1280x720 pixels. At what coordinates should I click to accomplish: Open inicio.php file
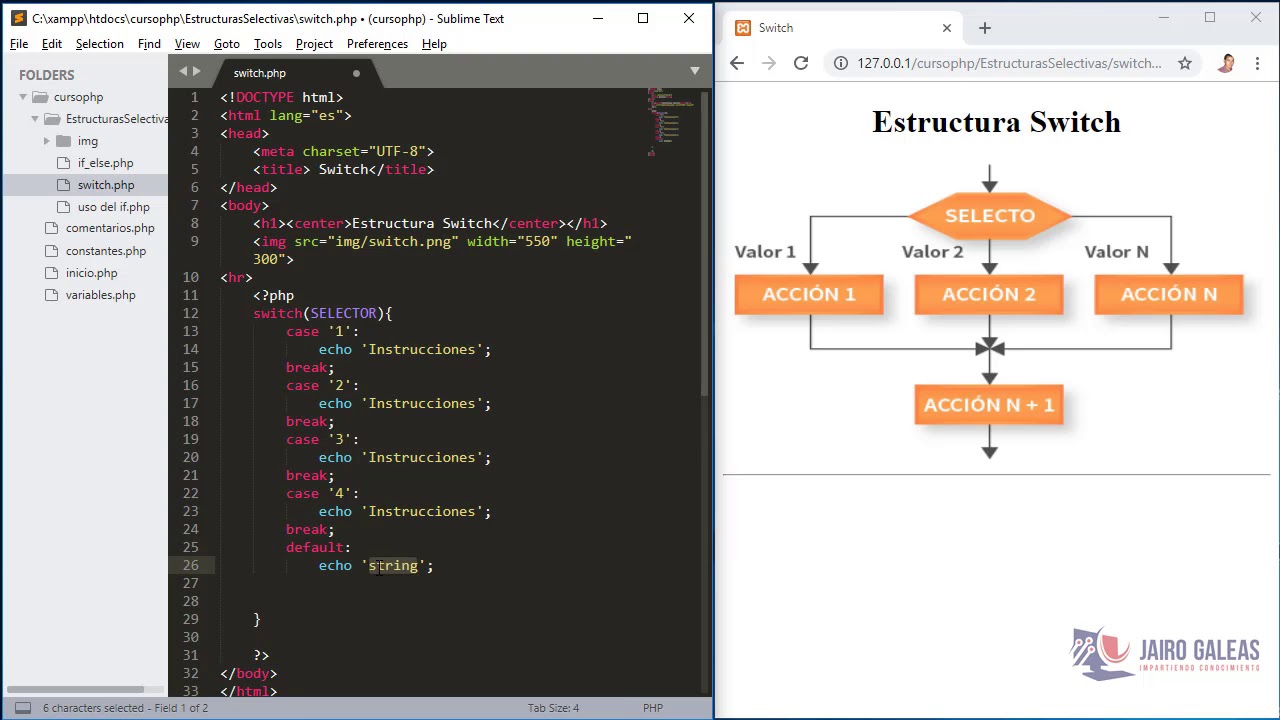(x=91, y=273)
